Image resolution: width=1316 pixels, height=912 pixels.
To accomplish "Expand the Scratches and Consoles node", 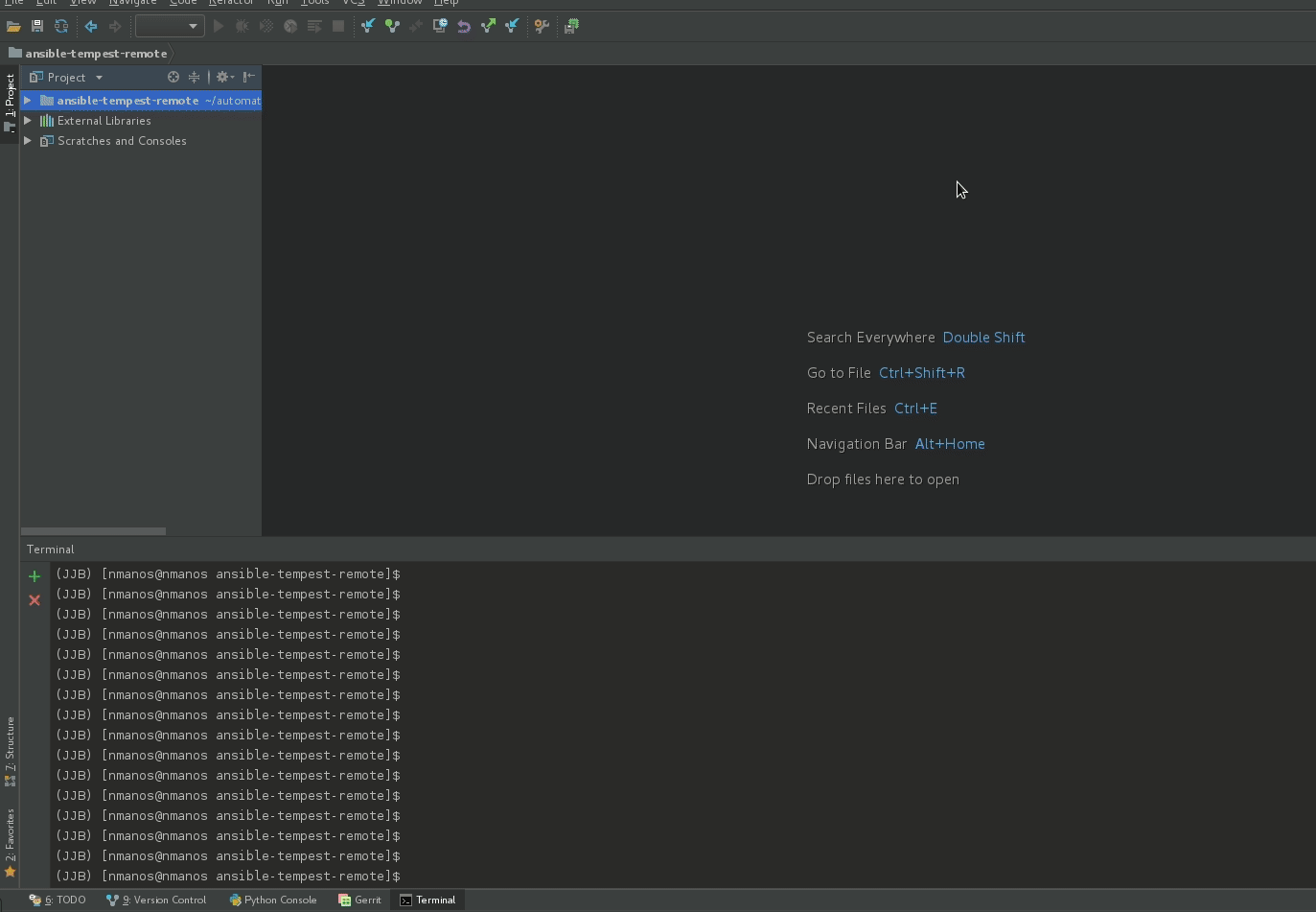I will tap(28, 141).
